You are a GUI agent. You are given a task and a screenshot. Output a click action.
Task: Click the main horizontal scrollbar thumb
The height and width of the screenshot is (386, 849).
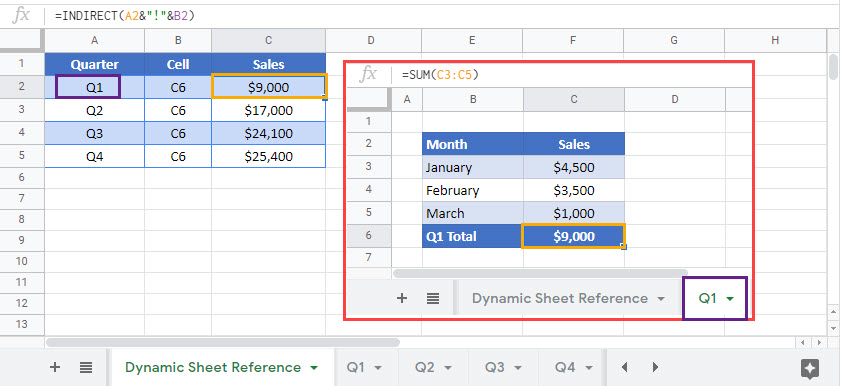point(223,343)
